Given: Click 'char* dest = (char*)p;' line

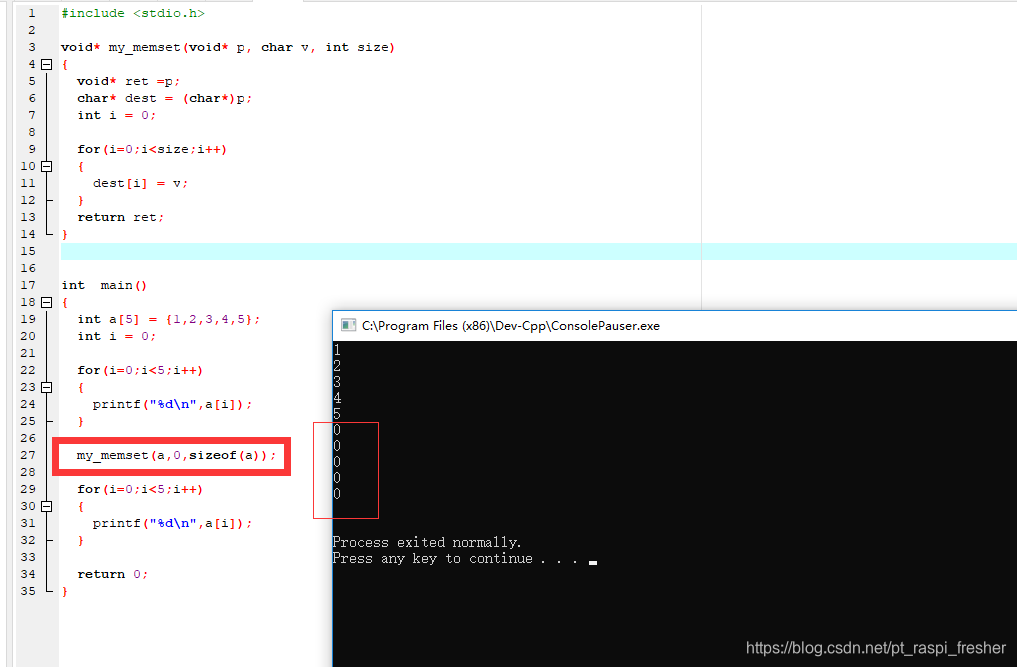Looking at the screenshot, I should pyautogui.click(x=164, y=98).
